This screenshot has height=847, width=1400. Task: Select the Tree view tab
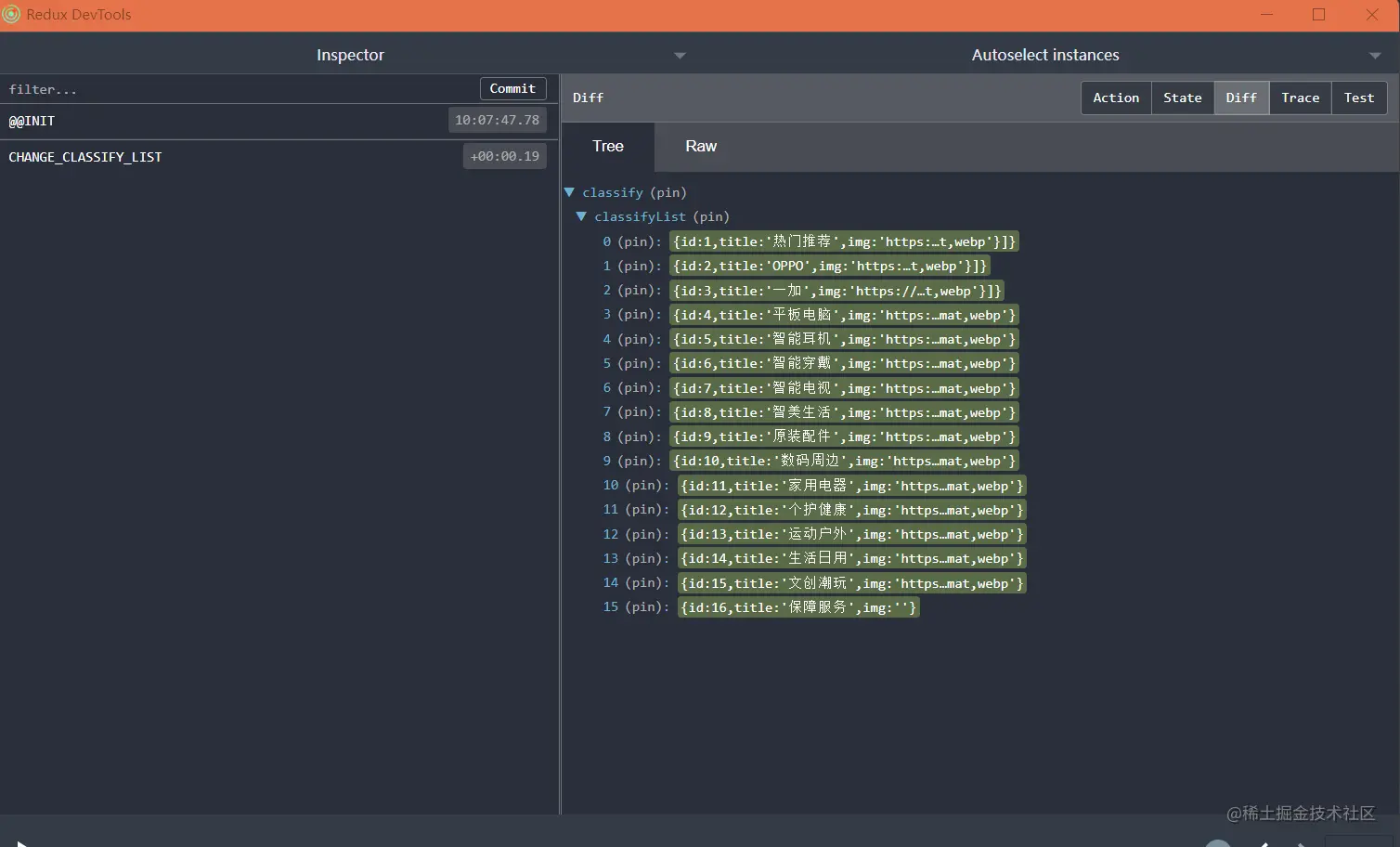coord(608,146)
